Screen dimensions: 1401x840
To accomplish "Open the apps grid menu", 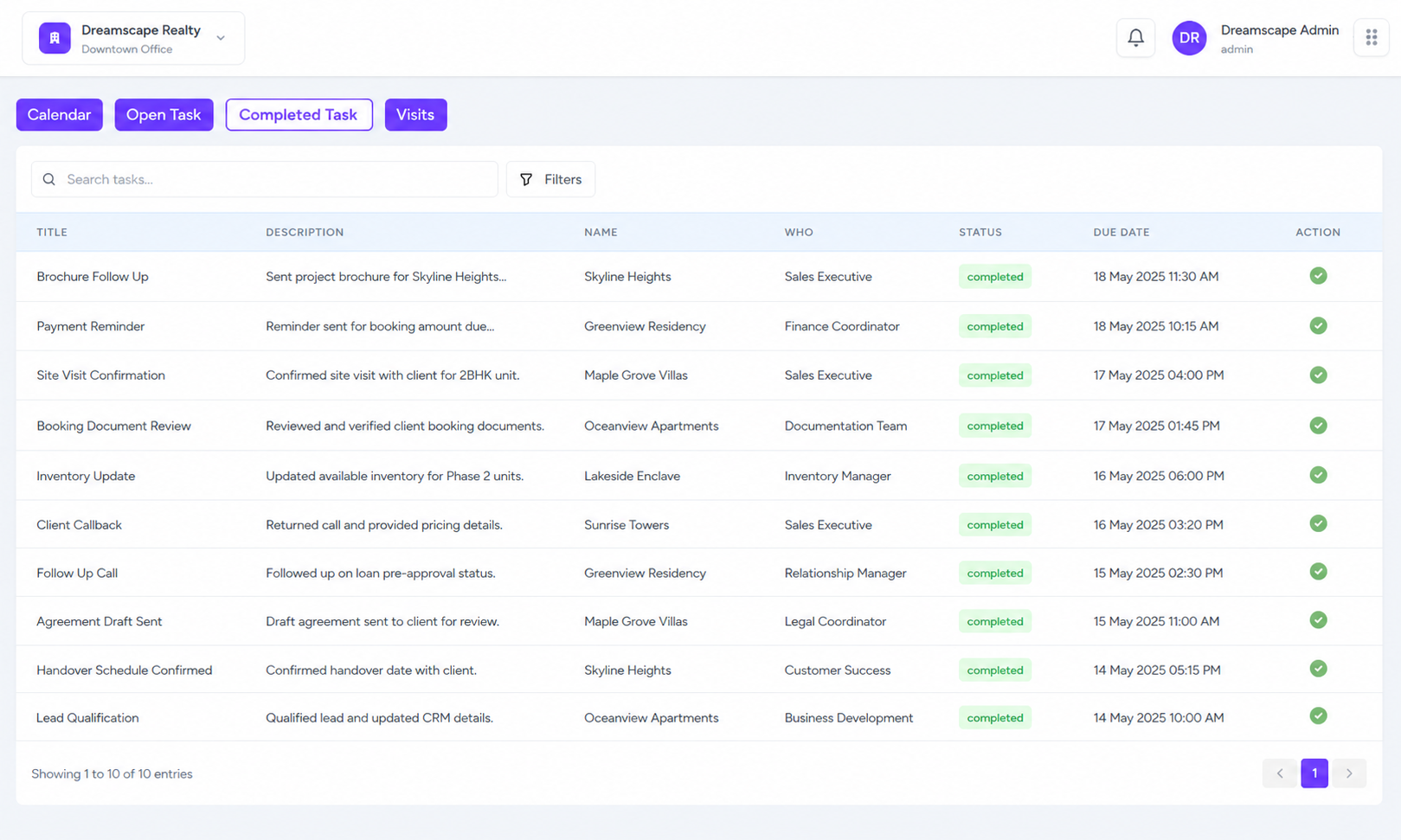I will click(1371, 38).
